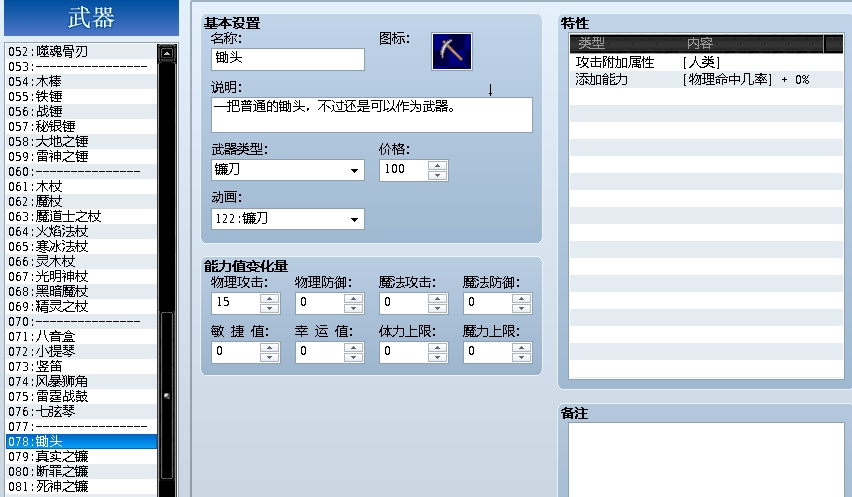Select weapon 071:八音盒
The height and width of the screenshot is (497, 852).
point(82,336)
